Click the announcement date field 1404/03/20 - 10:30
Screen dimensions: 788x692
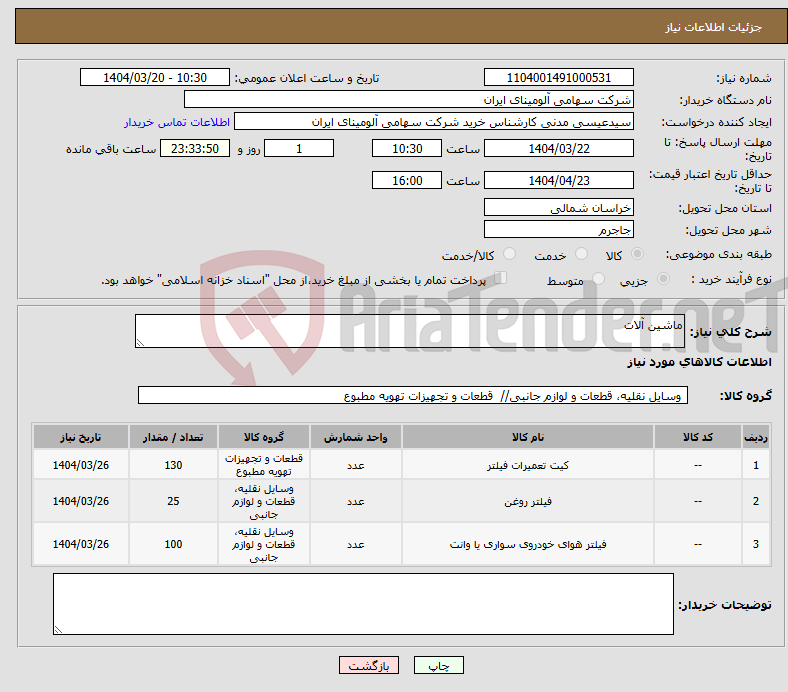[x=155, y=77]
